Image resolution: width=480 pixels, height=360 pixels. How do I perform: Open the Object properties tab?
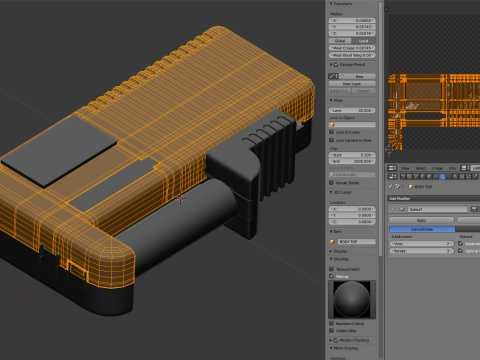pos(429,176)
